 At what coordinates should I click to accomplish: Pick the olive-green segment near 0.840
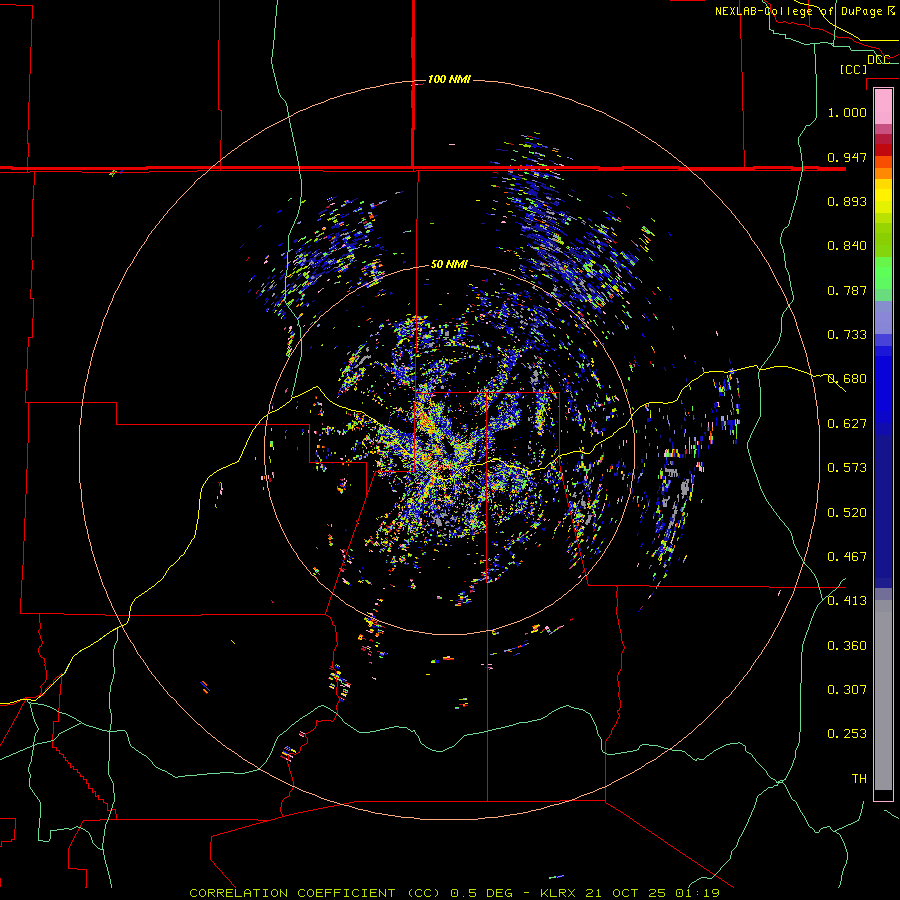coord(883,240)
